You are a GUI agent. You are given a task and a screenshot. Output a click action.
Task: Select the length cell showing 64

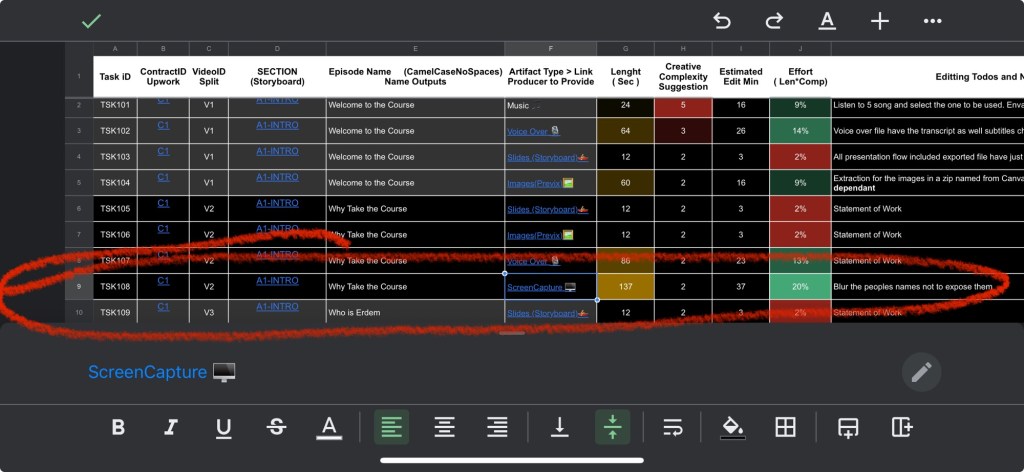pyautogui.click(x=625, y=131)
